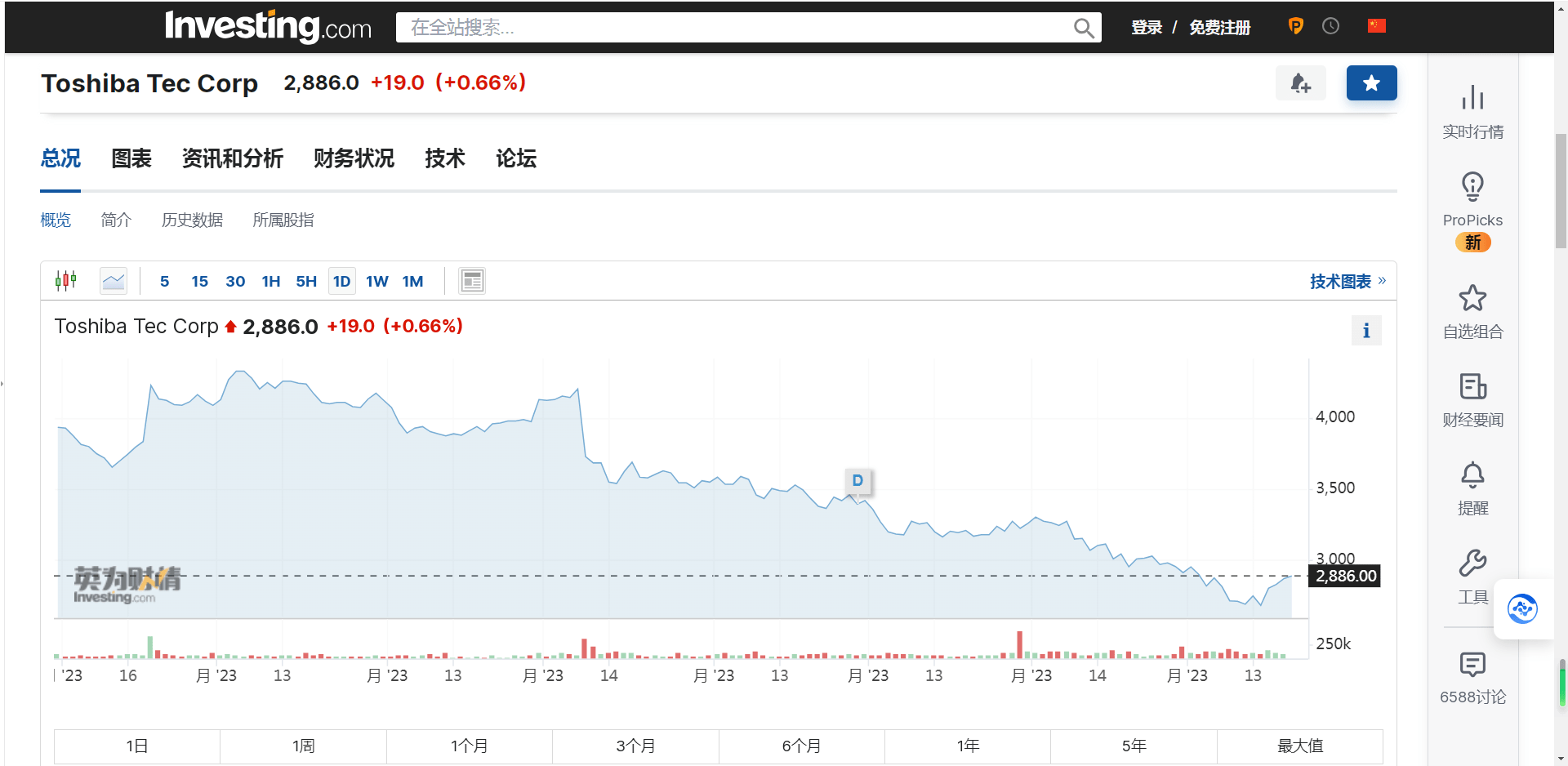Select the 5H chart interval
The height and width of the screenshot is (766, 1568).
pos(306,281)
